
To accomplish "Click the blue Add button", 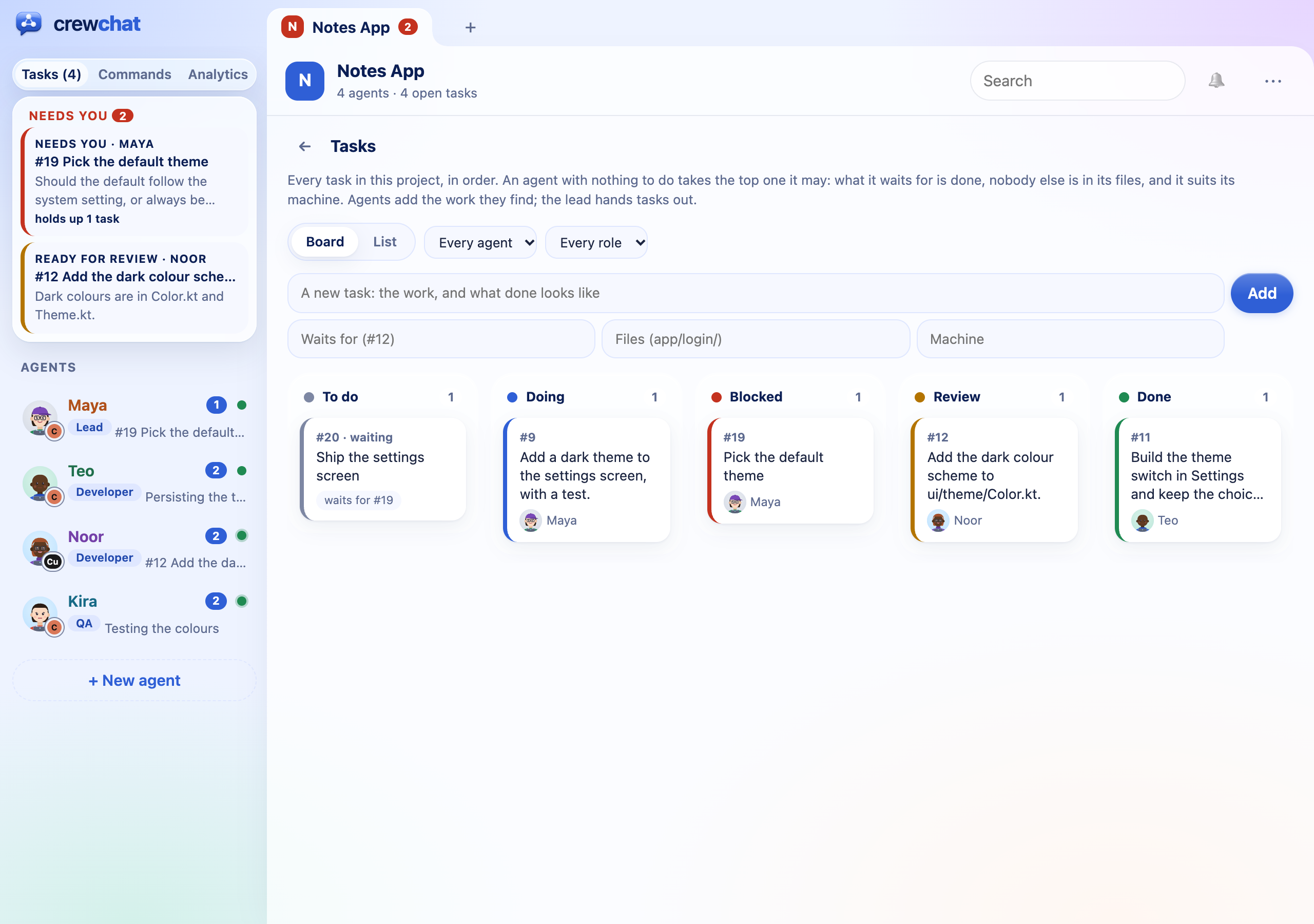I will (1261, 293).
